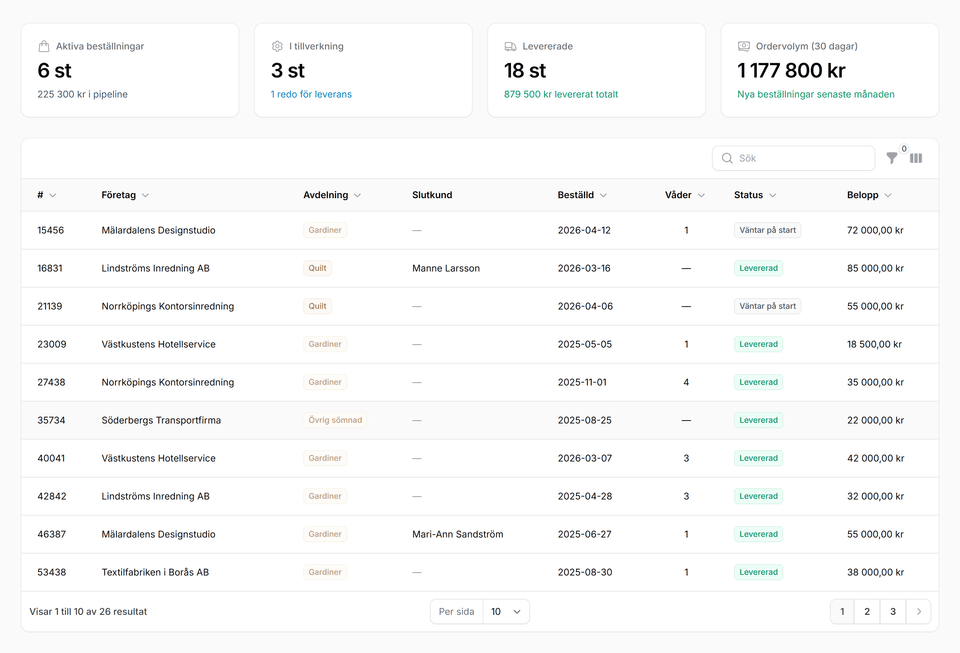The image size is (960, 653).
Task: Click the banknote icon beside Ordervolym
Action: (744, 46)
